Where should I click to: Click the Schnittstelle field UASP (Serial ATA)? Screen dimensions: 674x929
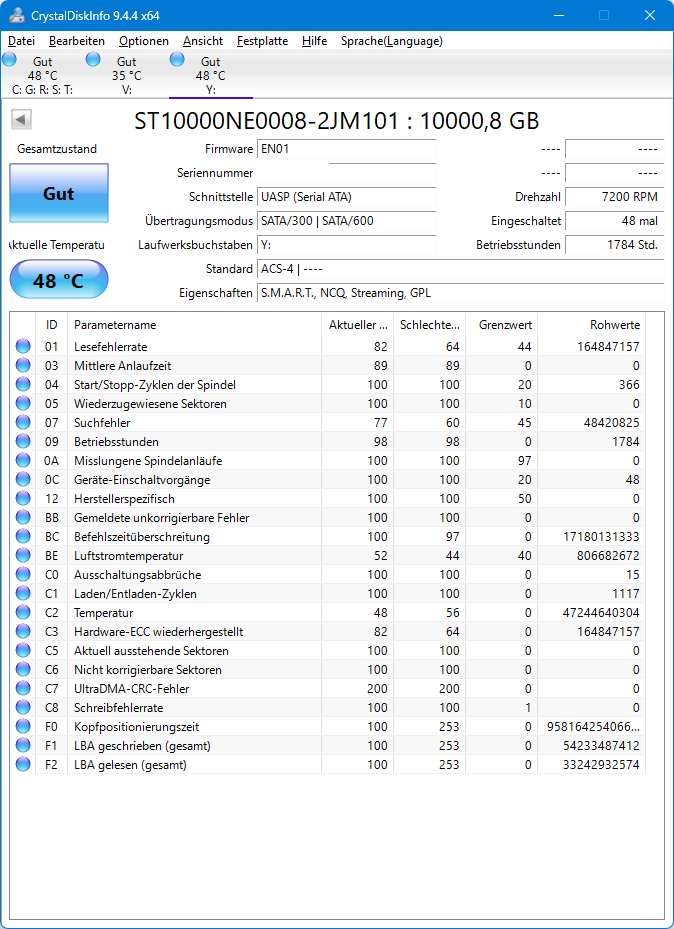click(346, 197)
